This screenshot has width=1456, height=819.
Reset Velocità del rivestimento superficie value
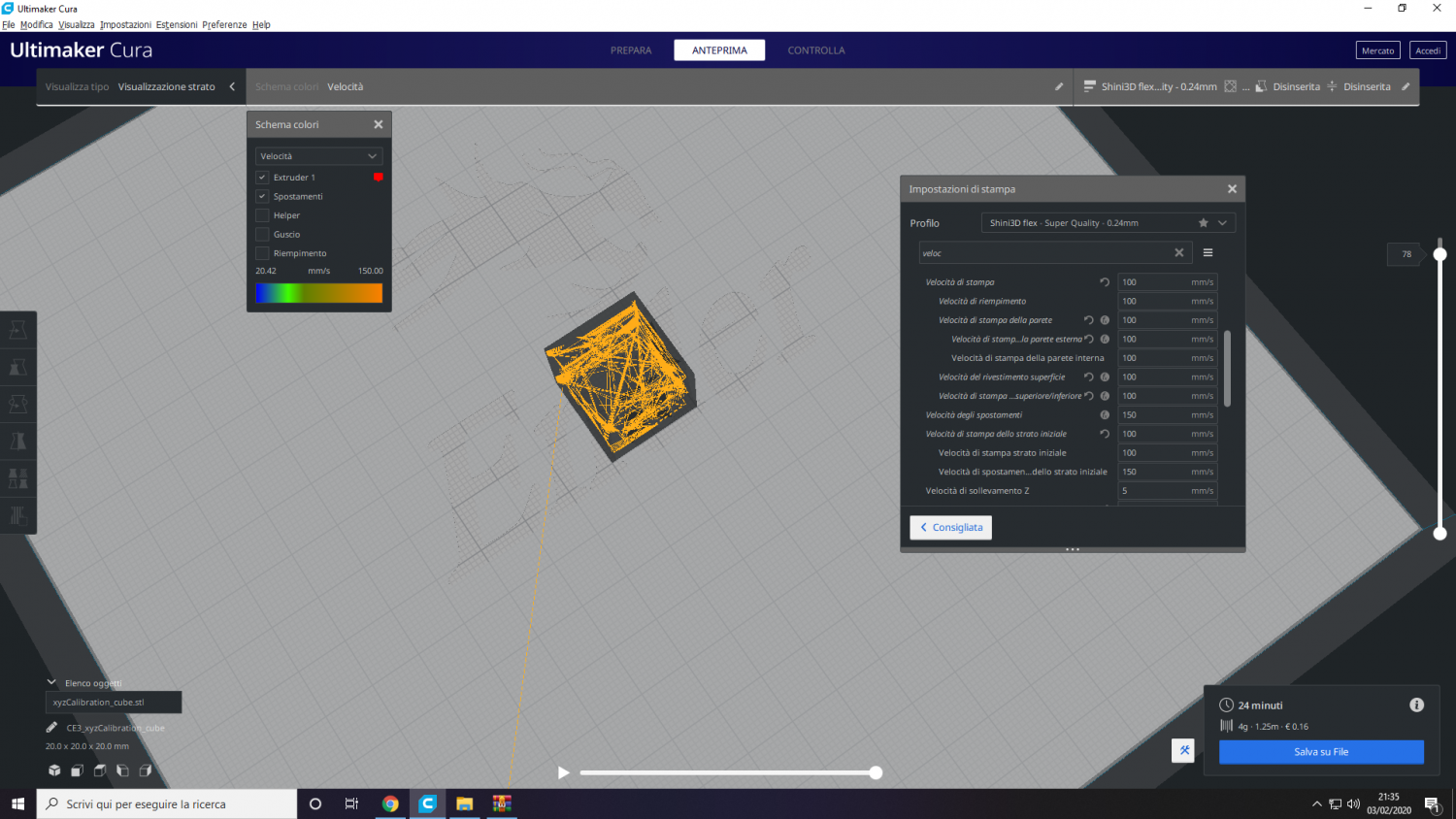pyautogui.click(x=1089, y=377)
